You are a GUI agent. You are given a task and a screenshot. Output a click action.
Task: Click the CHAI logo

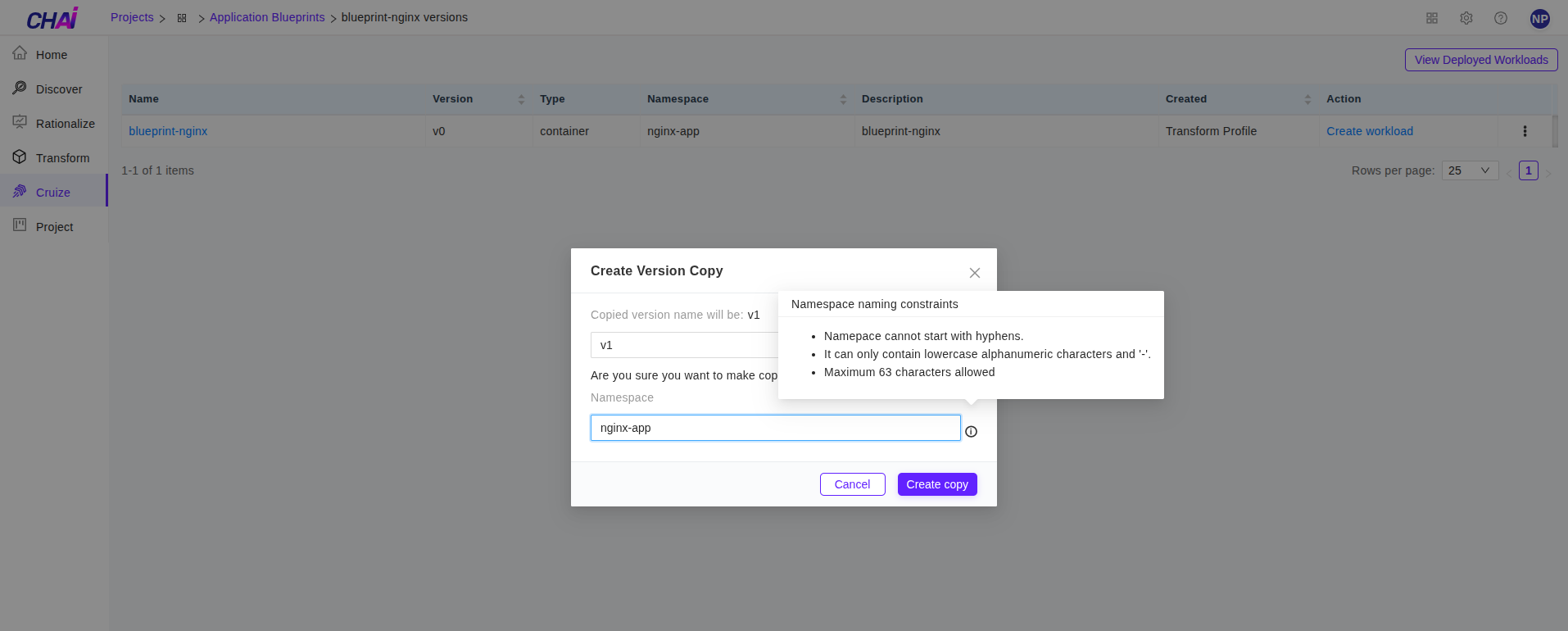tap(52, 19)
